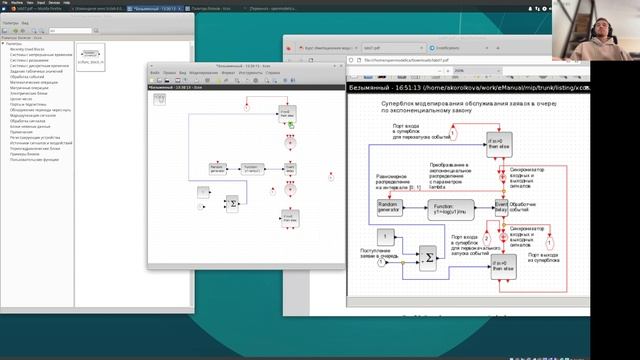640x360 pixels.
Task: Open the Инструменты menu in Xcos
Action: 251,73
